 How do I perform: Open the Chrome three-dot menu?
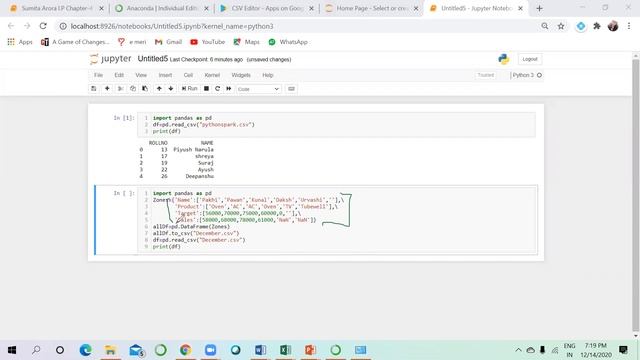point(629,26)
